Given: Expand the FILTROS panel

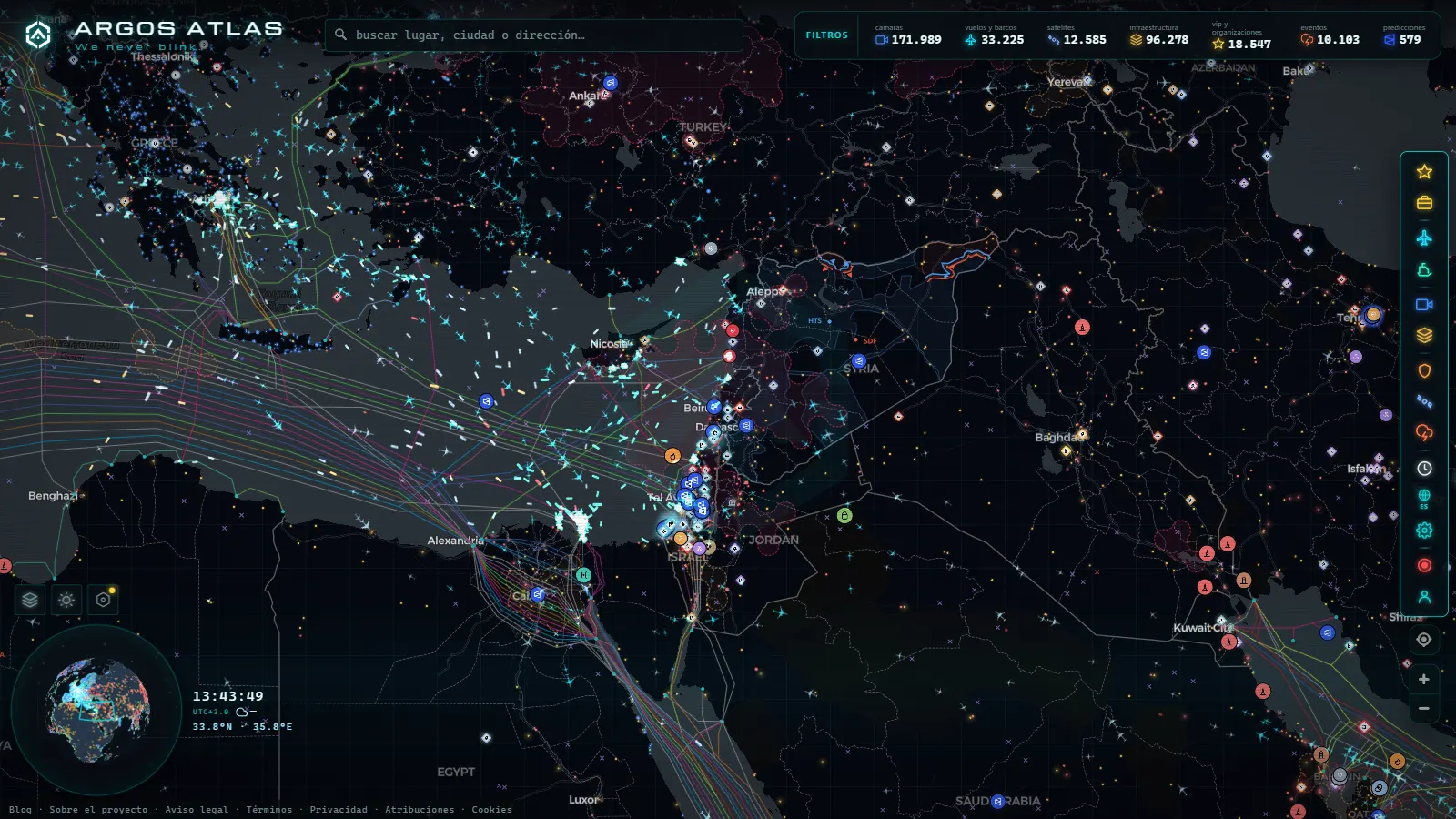Looking at the screenshot, I should click(826, 35).
